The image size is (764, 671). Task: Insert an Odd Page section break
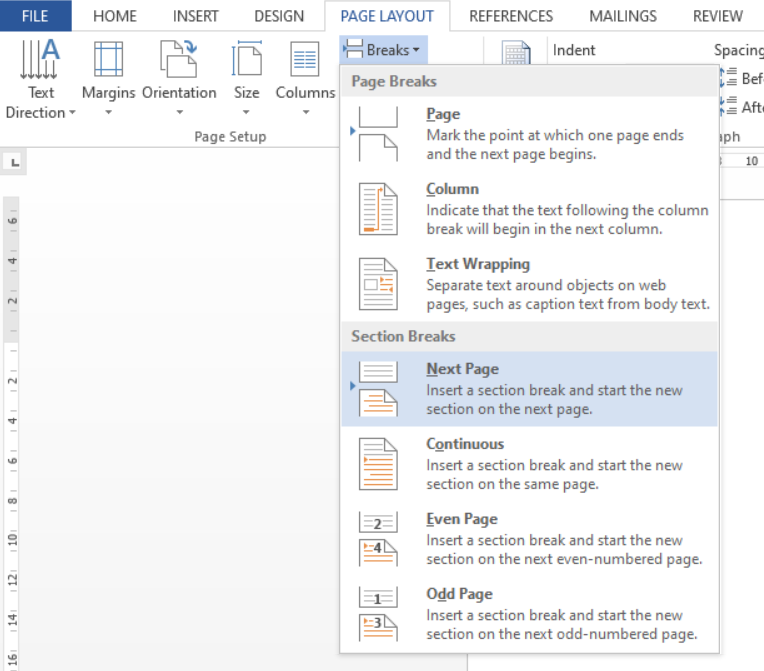529,614
